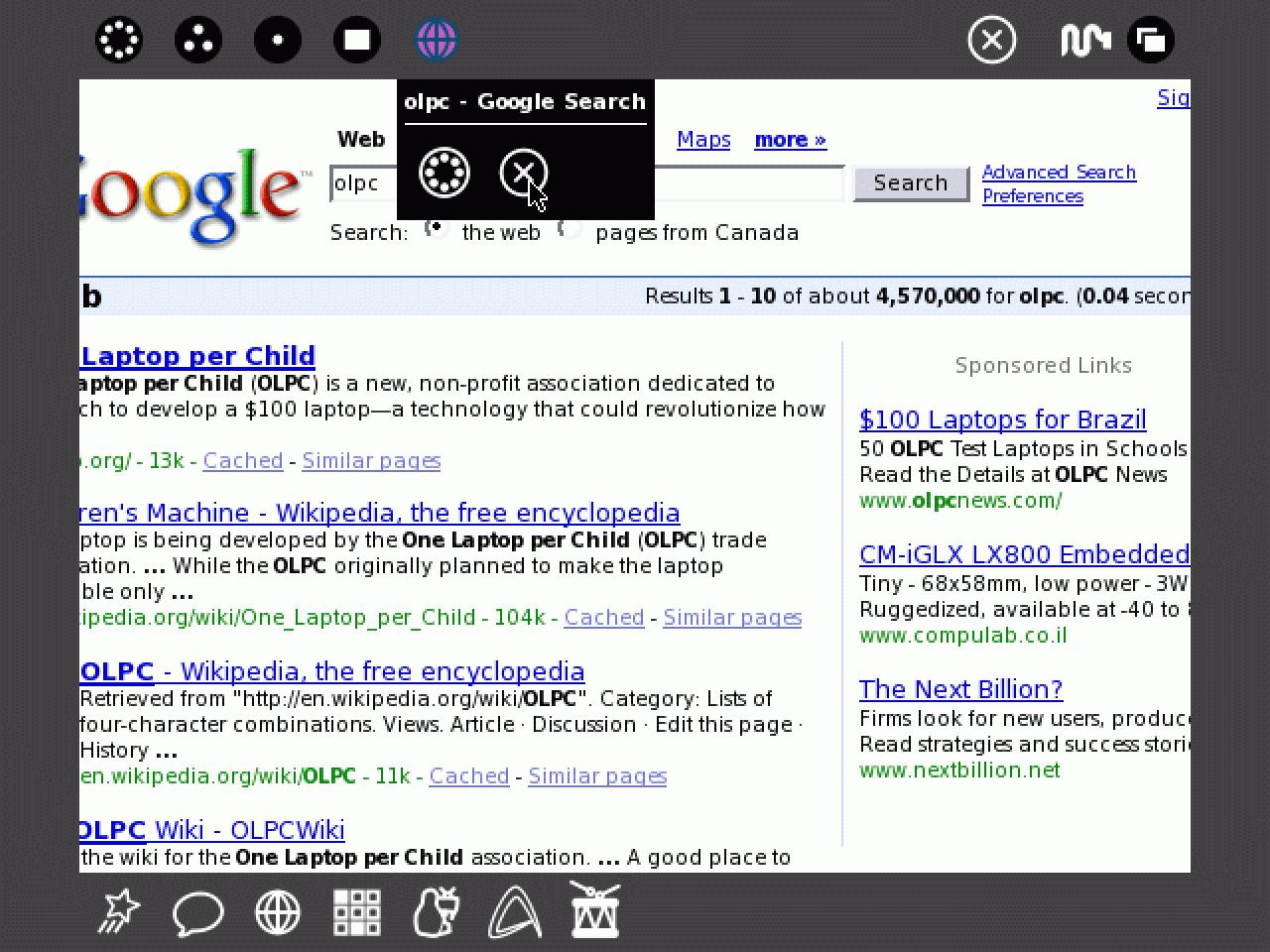This screenshot has width=1270, height=952.
Task: Open the wave-shaped icon in top frame
Action: click(x=1084, y=40)
